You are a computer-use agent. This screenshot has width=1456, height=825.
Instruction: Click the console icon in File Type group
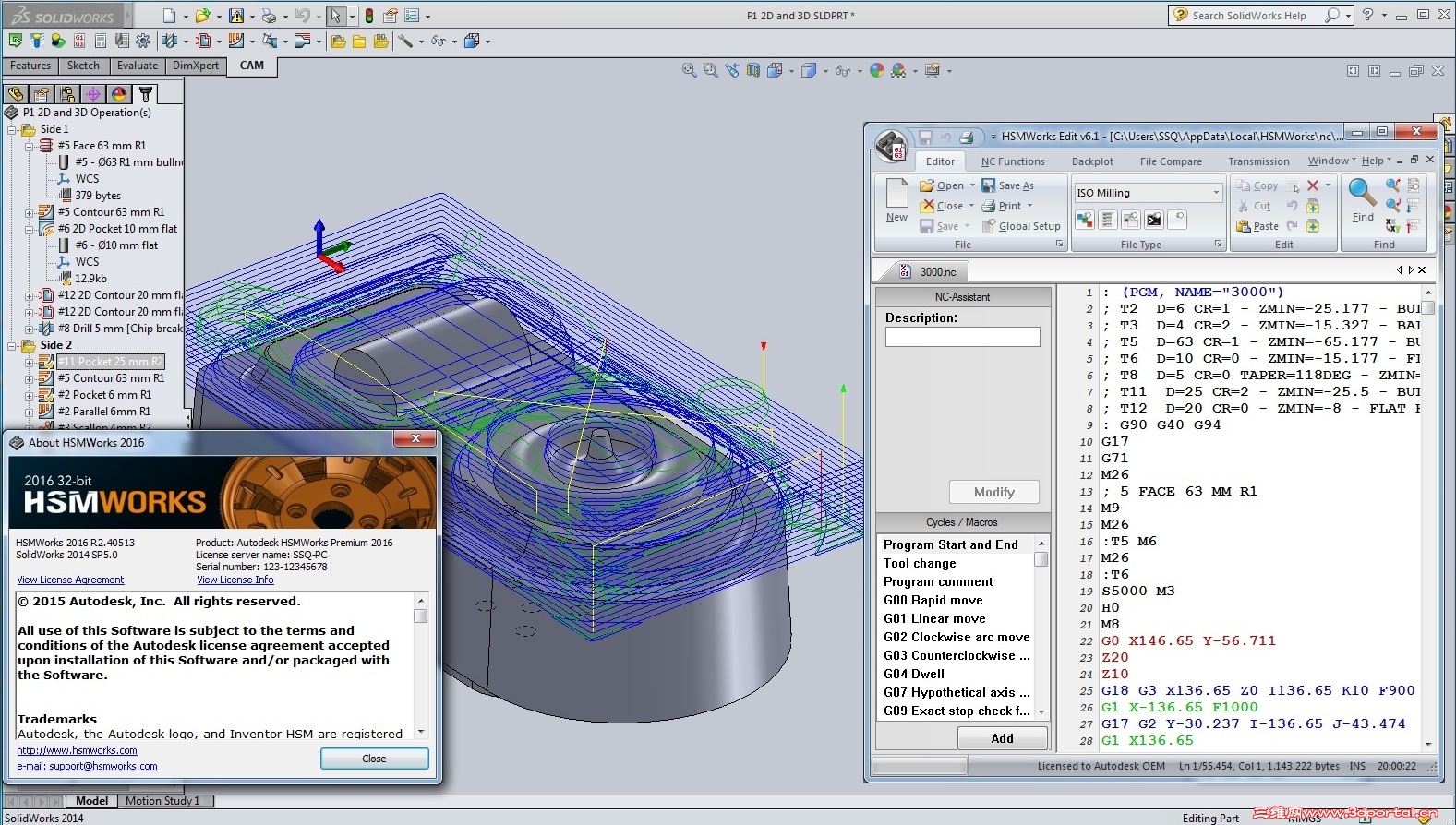point(1154,220)
